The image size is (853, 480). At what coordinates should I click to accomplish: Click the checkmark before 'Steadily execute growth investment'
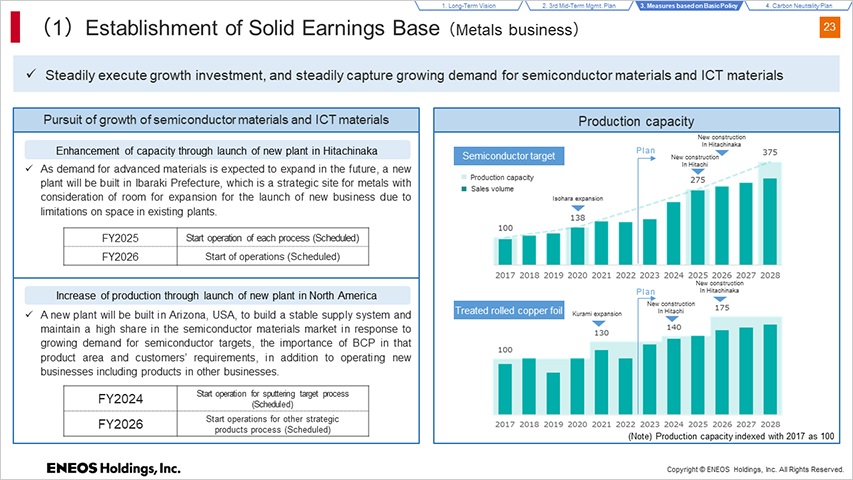31,74
